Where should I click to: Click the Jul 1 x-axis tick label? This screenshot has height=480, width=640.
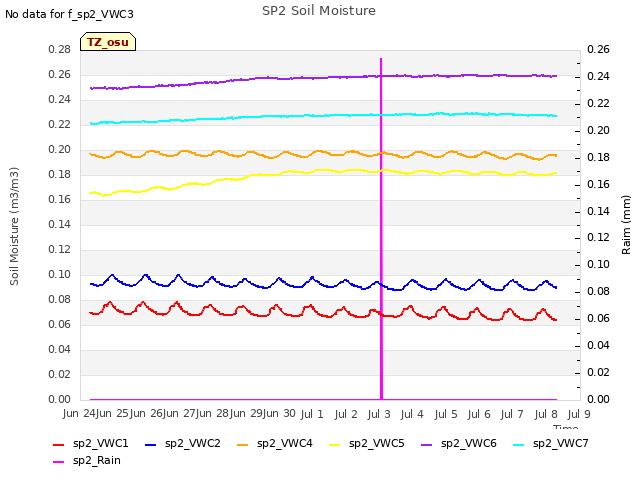point(312,414)
